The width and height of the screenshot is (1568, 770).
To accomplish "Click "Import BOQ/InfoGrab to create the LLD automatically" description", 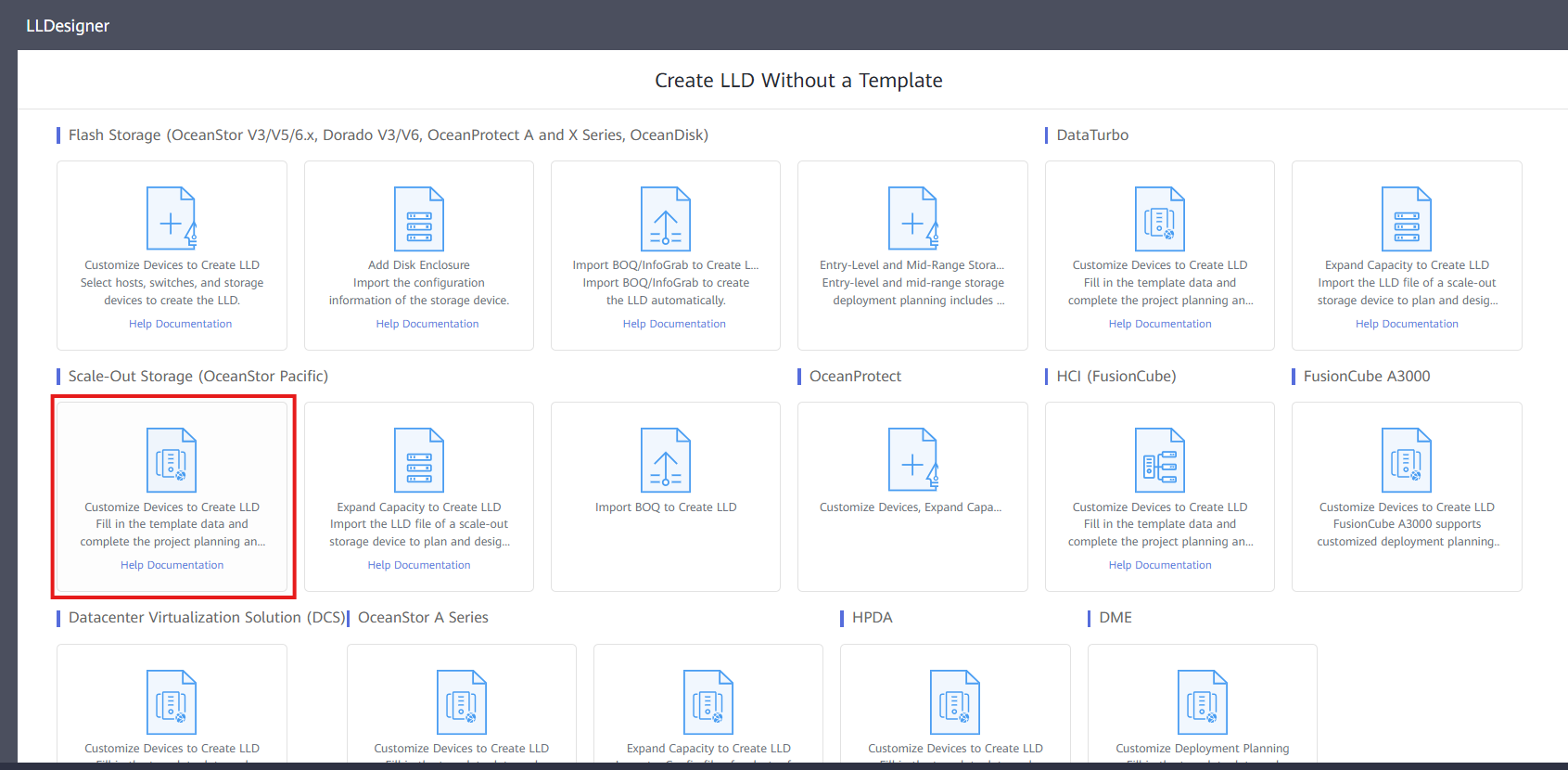I will 666,291.
